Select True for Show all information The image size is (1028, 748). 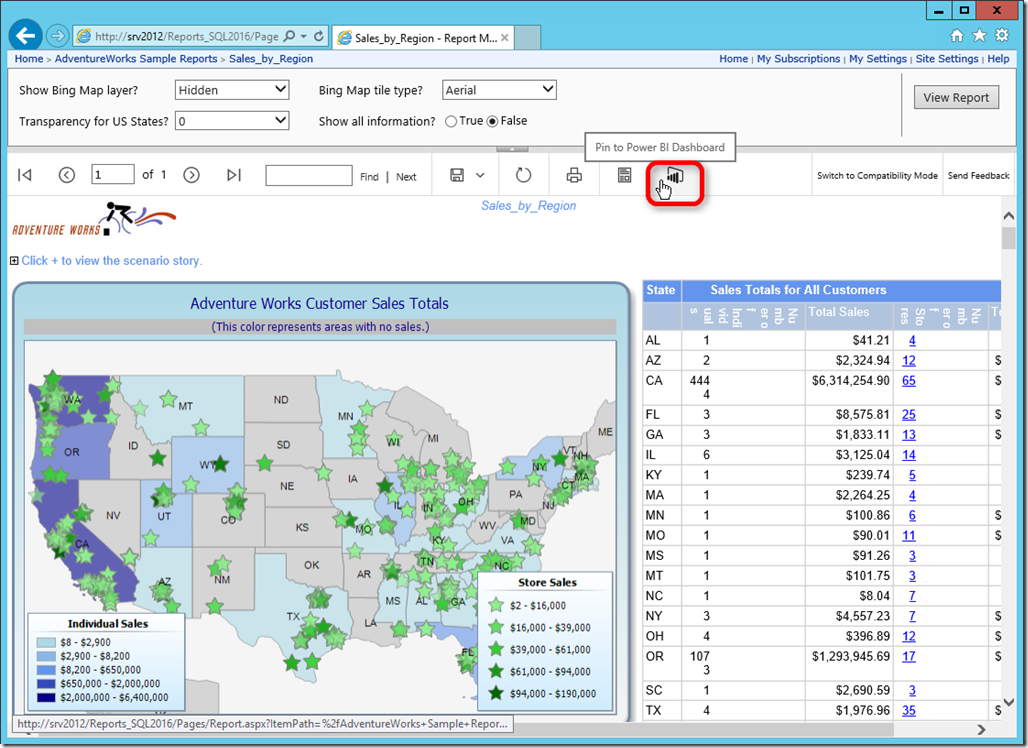click(x=450, y=121)
